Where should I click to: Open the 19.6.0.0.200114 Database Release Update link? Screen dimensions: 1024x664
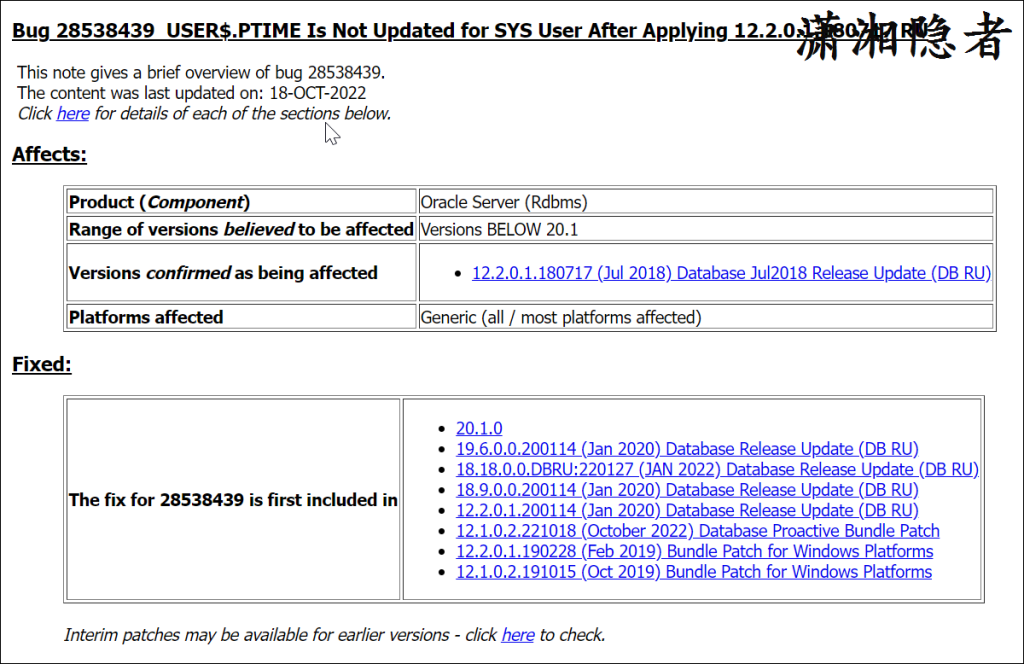point(687,449)
